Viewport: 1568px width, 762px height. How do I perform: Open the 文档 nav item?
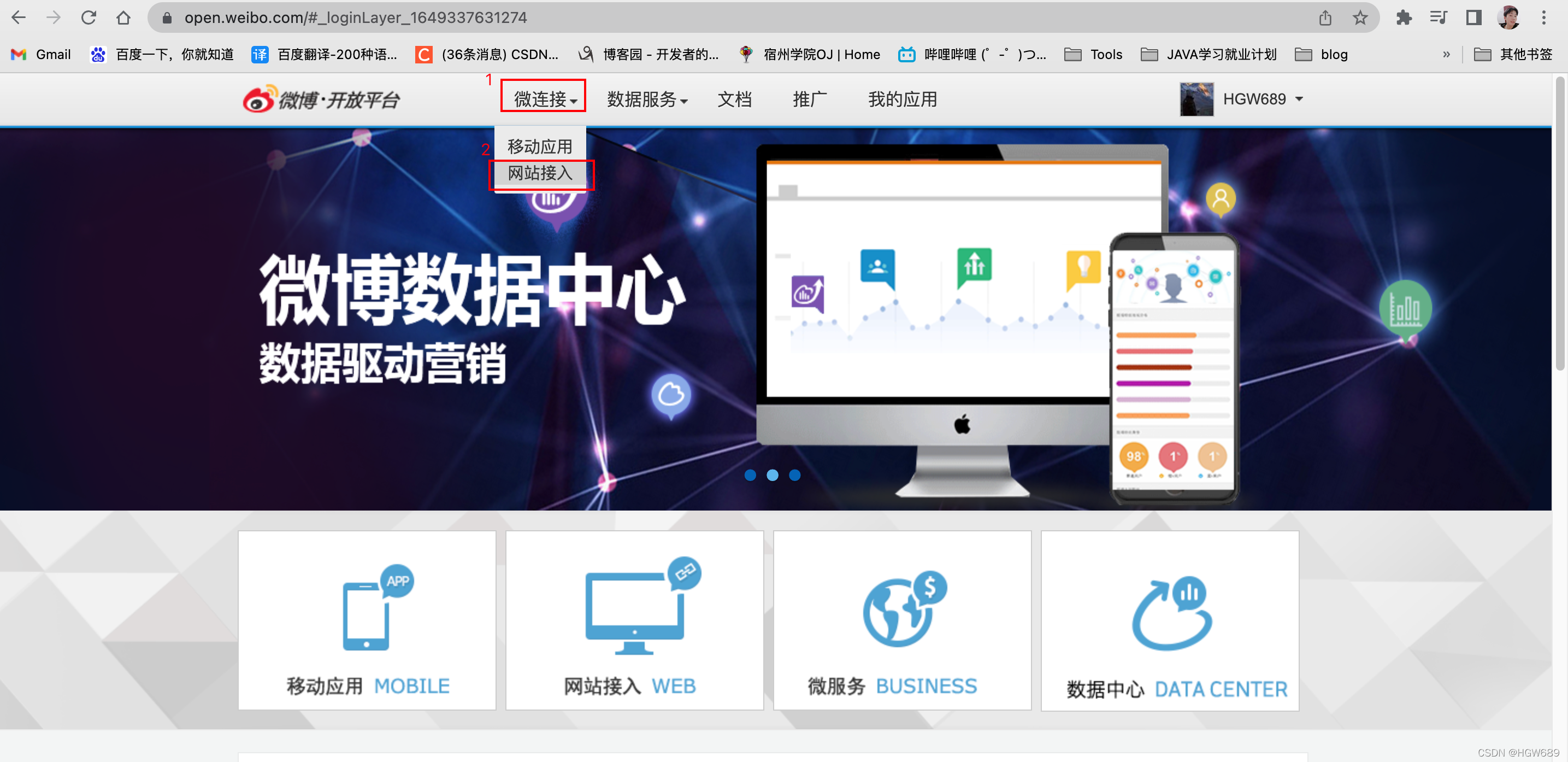click(x=734, y=99)
